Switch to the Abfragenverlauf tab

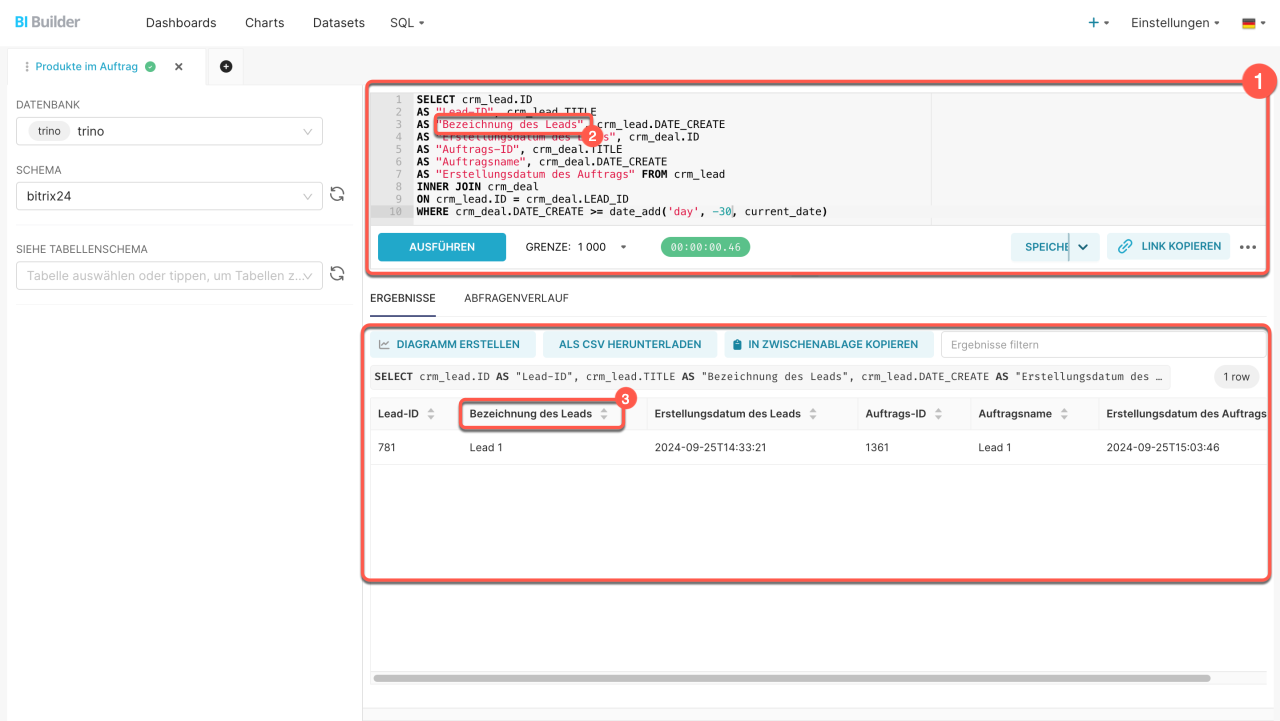[516, 298]
